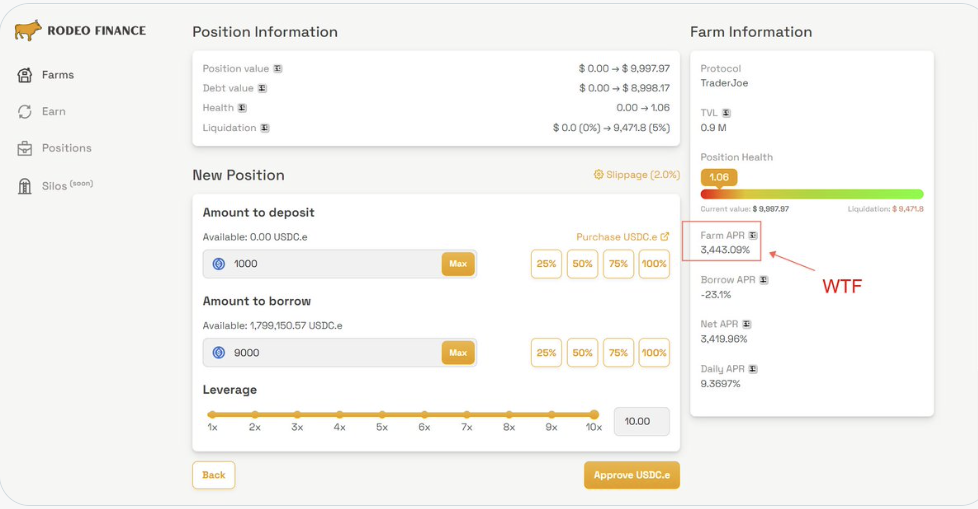Image resolution: width=978 pixels, height=509 pixels.
Task: Click the Rodeo Finance bull logo
Action: click(x=28, y=30)
